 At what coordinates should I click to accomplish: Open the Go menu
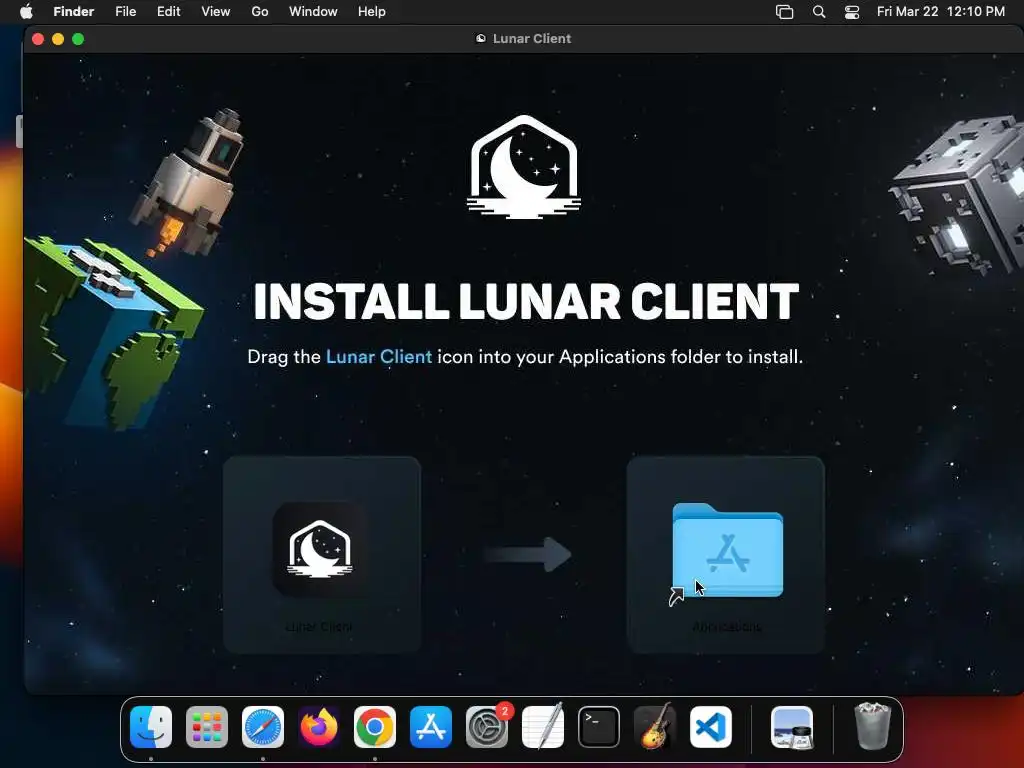260,12
